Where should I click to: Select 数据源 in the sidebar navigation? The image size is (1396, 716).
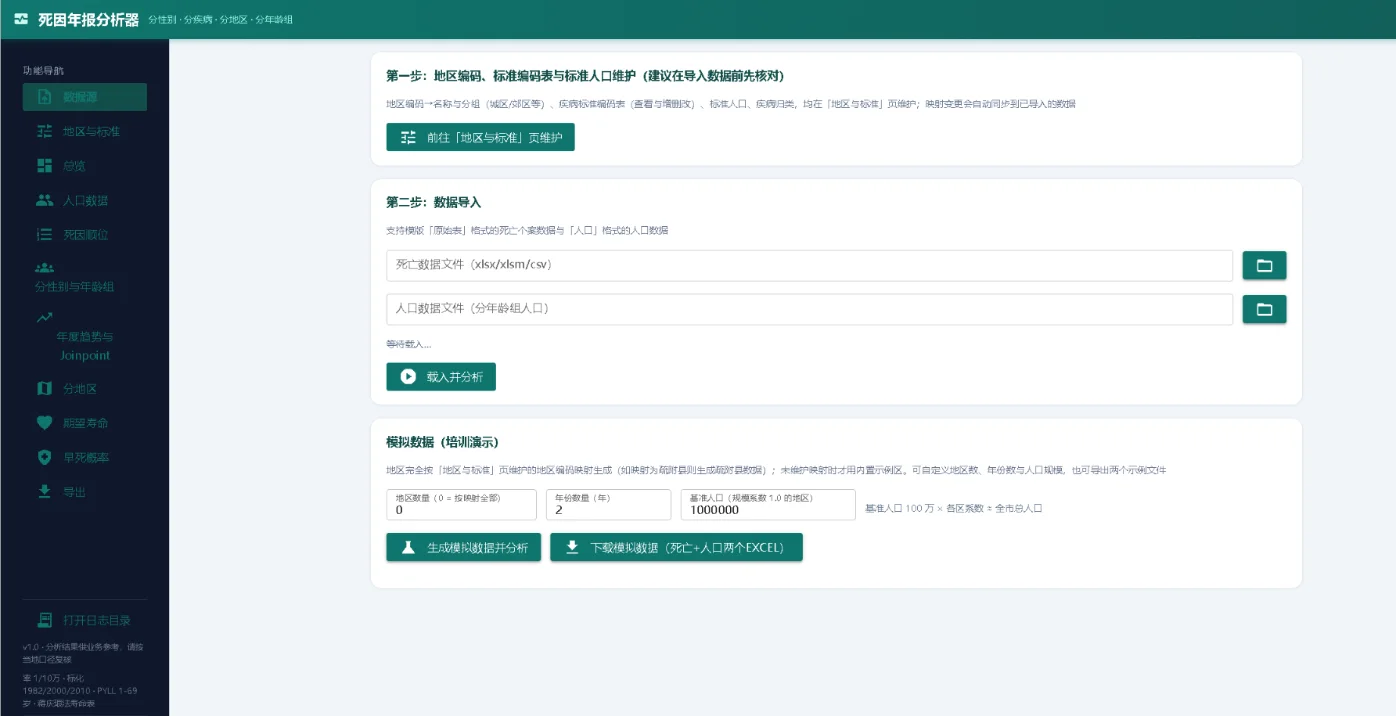tap(85, 97)
